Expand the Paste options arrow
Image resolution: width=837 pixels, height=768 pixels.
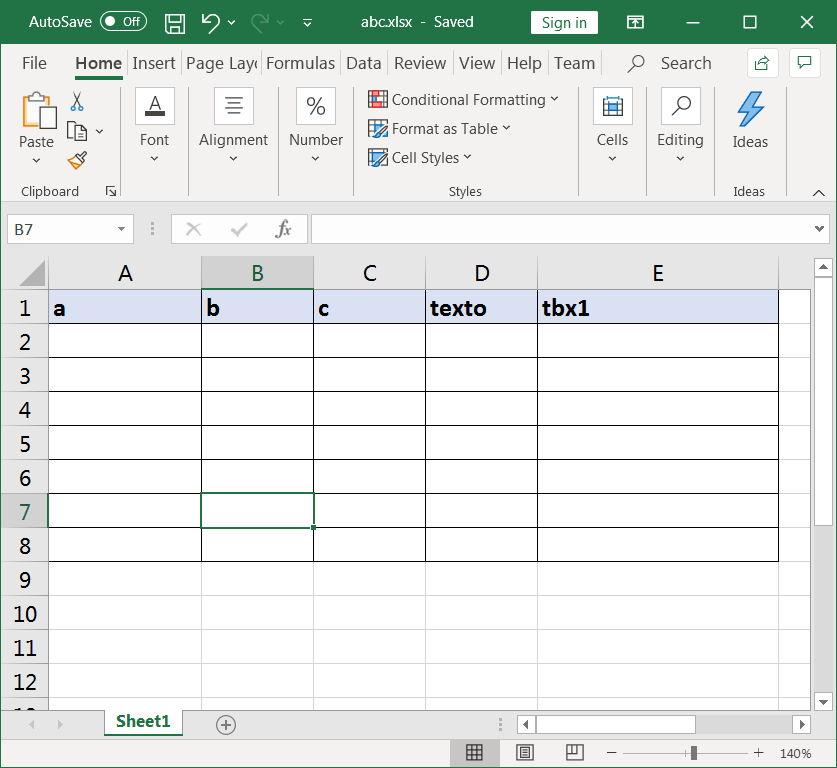pyautogui.click(x=36, y=160)
